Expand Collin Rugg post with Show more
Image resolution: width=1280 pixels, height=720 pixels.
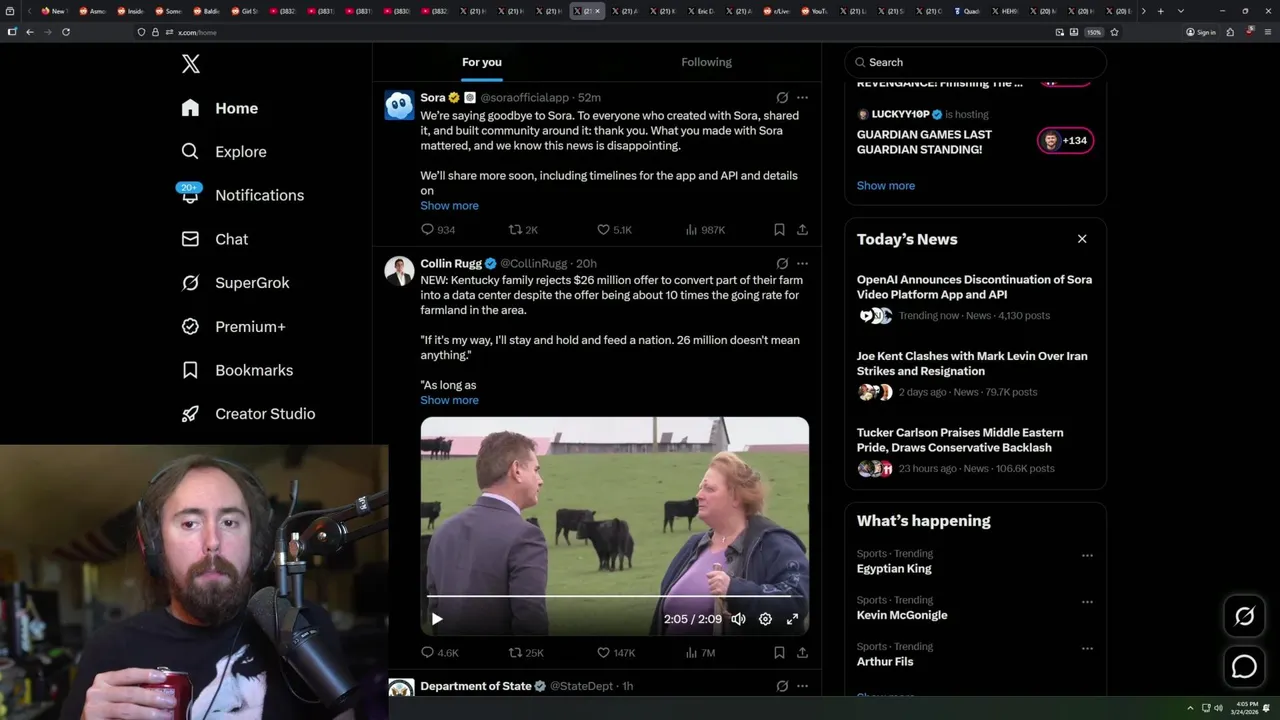coord(449,400)
